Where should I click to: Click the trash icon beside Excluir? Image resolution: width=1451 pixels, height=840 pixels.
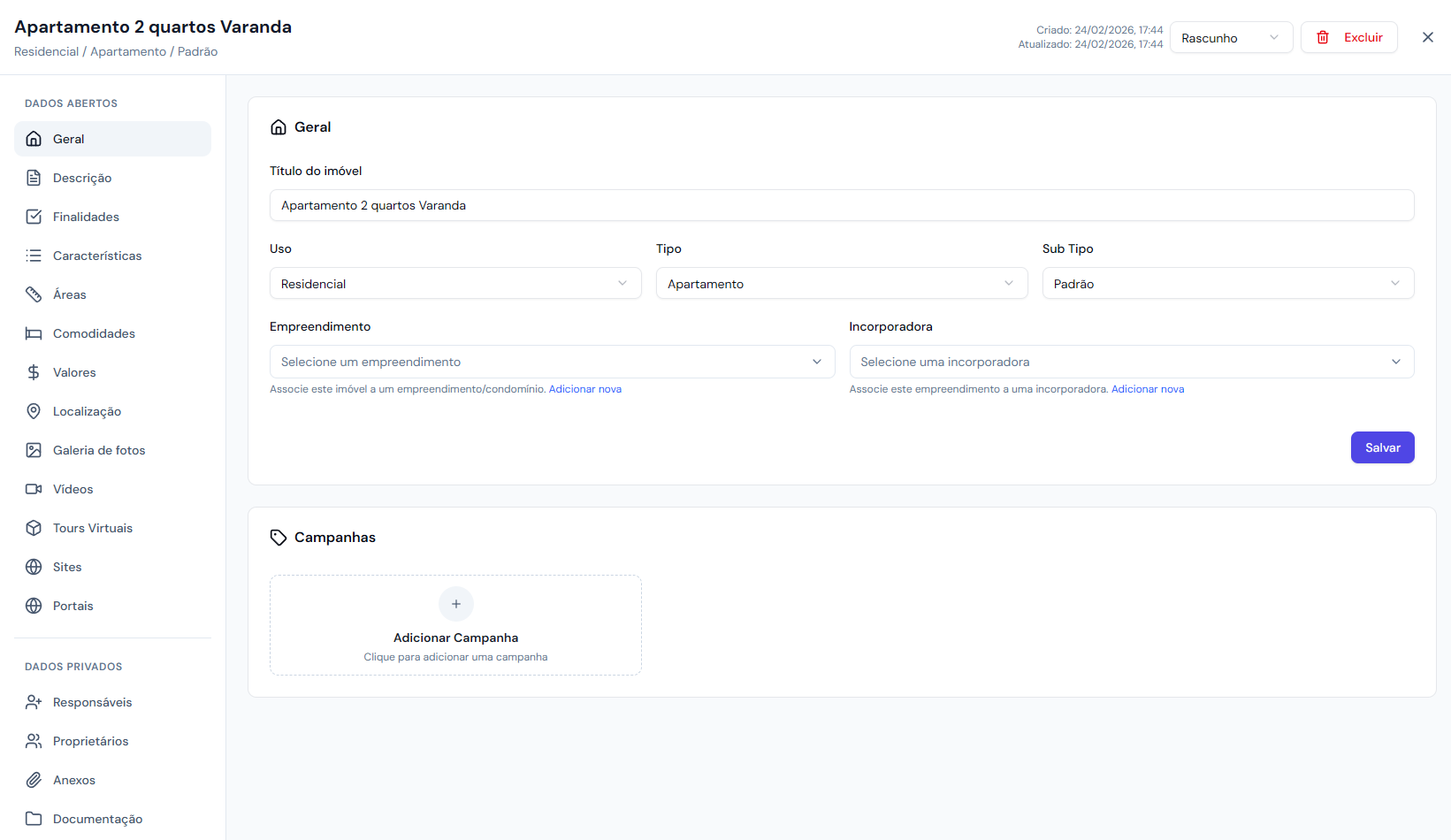click(x=1323, y=37)
